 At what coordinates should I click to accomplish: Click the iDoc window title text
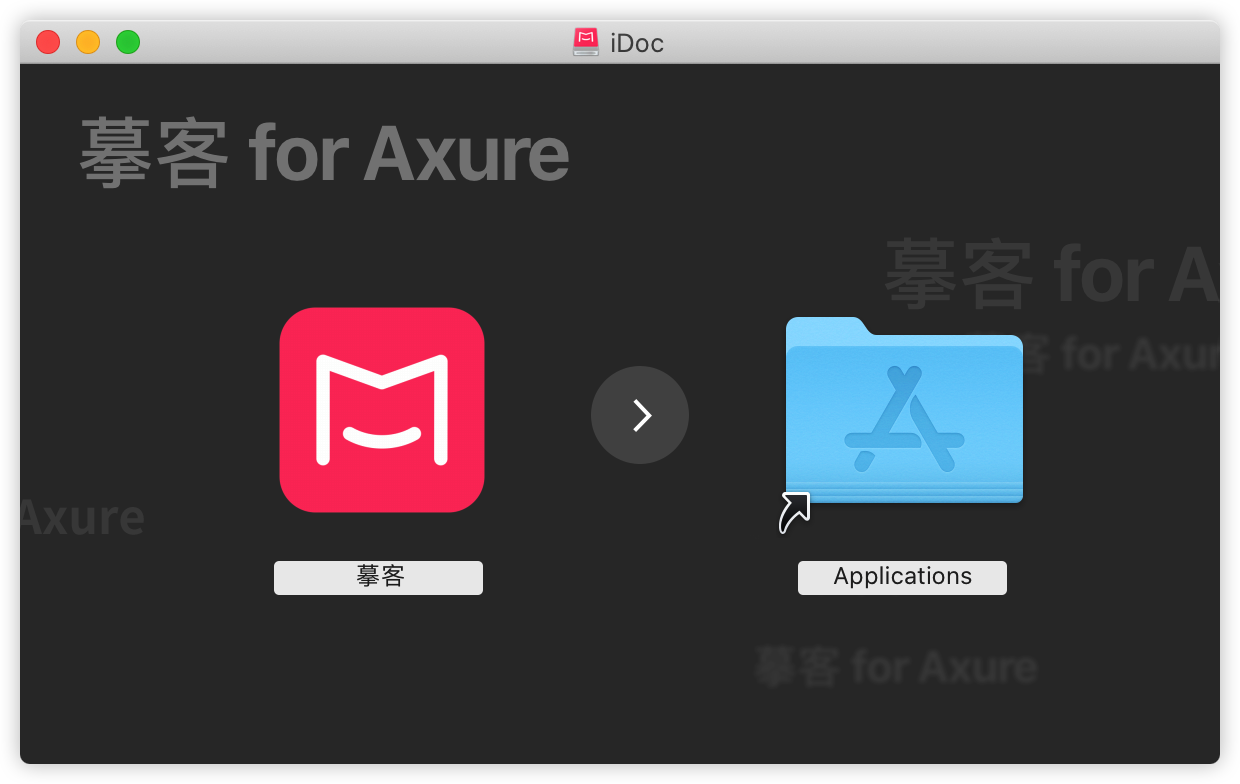click(637, 43)
